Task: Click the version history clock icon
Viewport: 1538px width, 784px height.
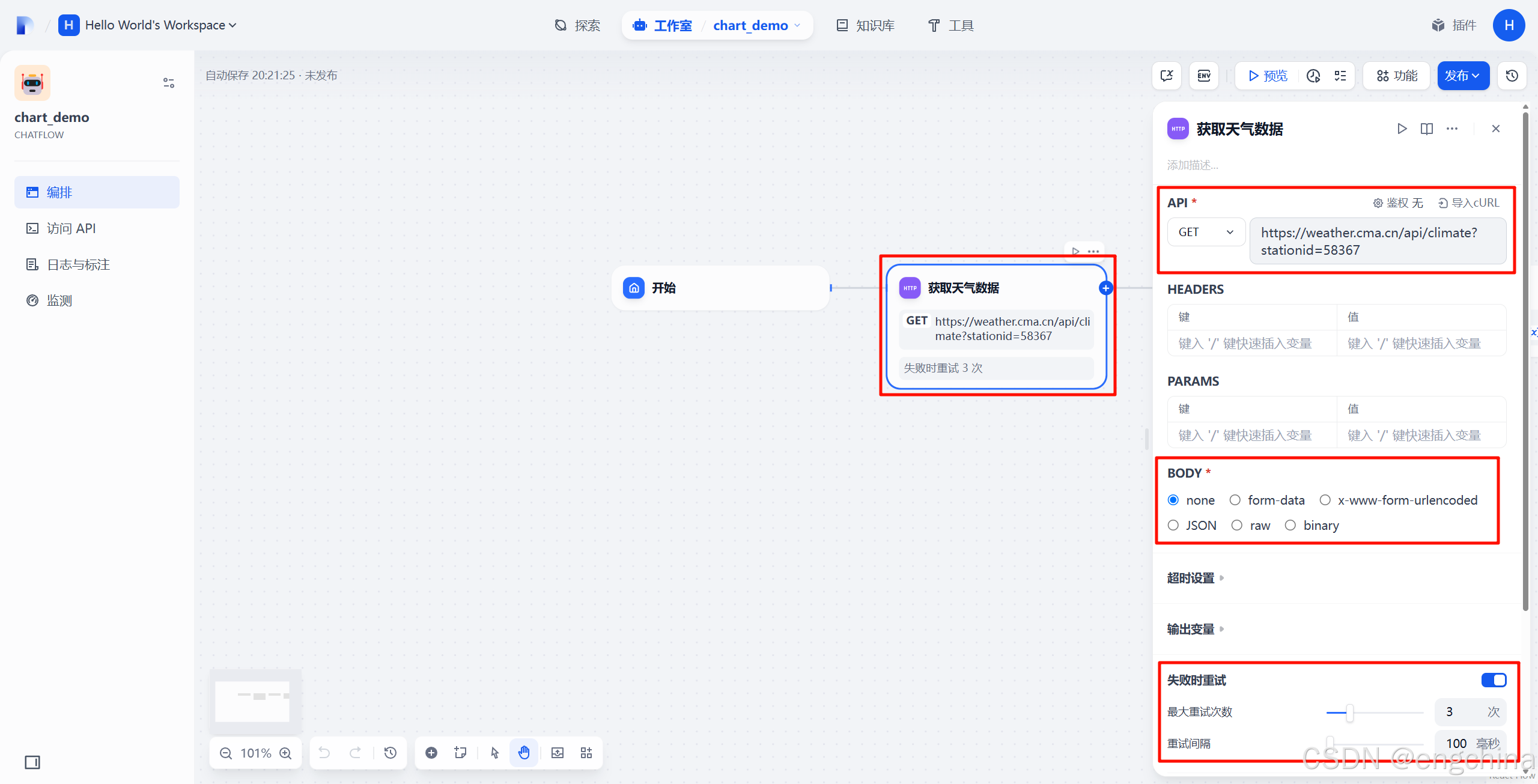Action: [x=1512, y=76]
